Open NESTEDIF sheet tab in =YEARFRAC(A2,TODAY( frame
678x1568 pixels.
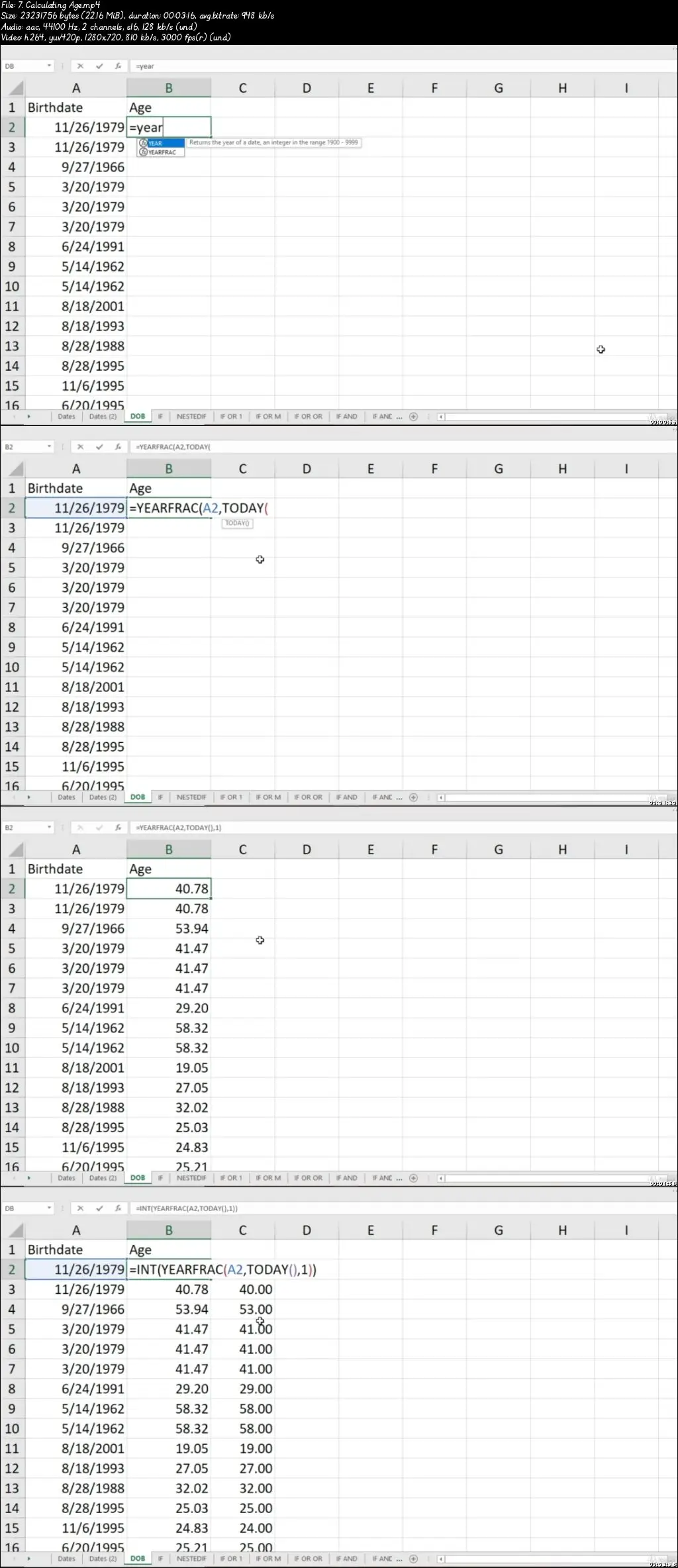[x=191, y=797]
